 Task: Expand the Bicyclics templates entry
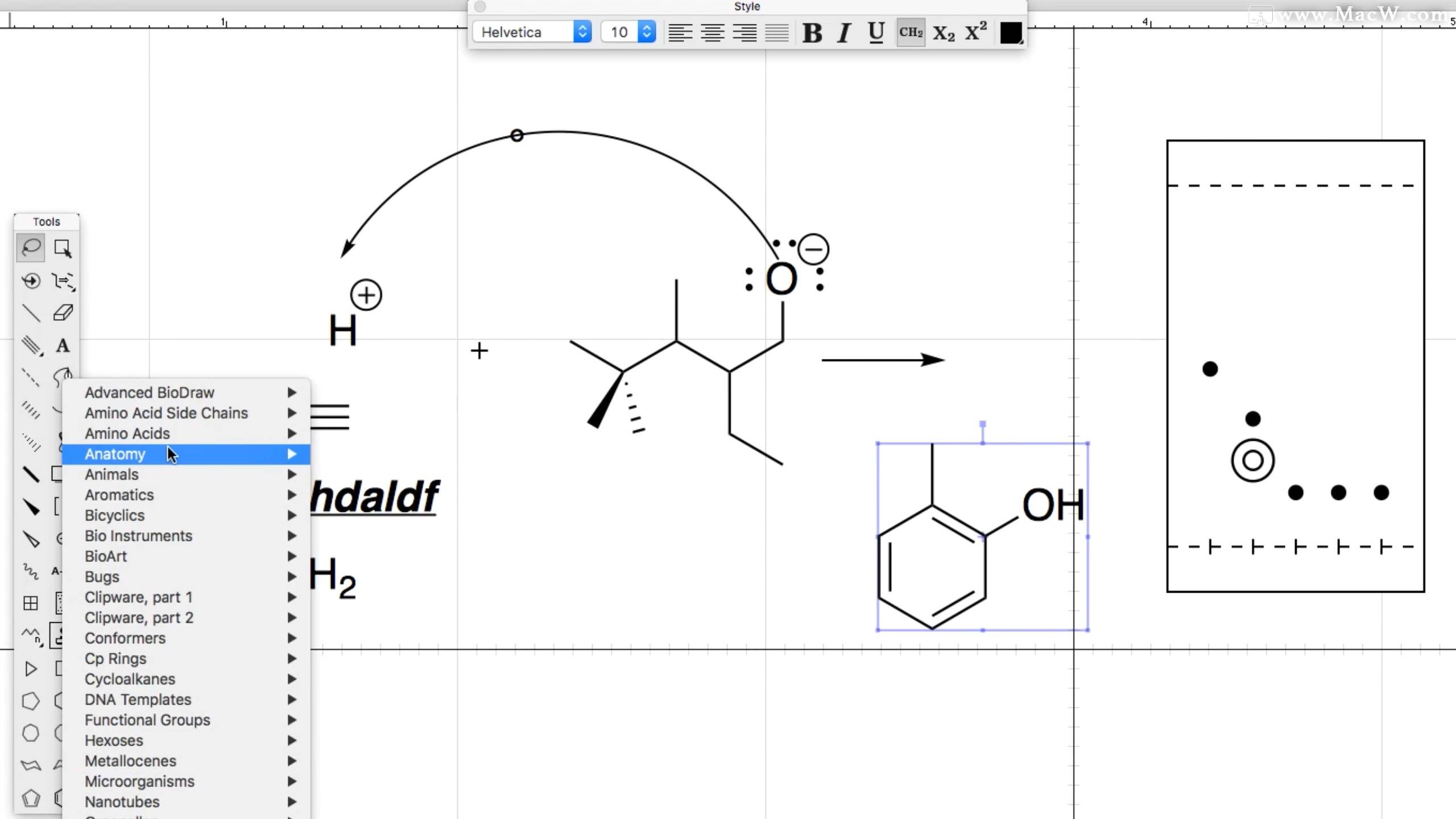coord(186,515)
